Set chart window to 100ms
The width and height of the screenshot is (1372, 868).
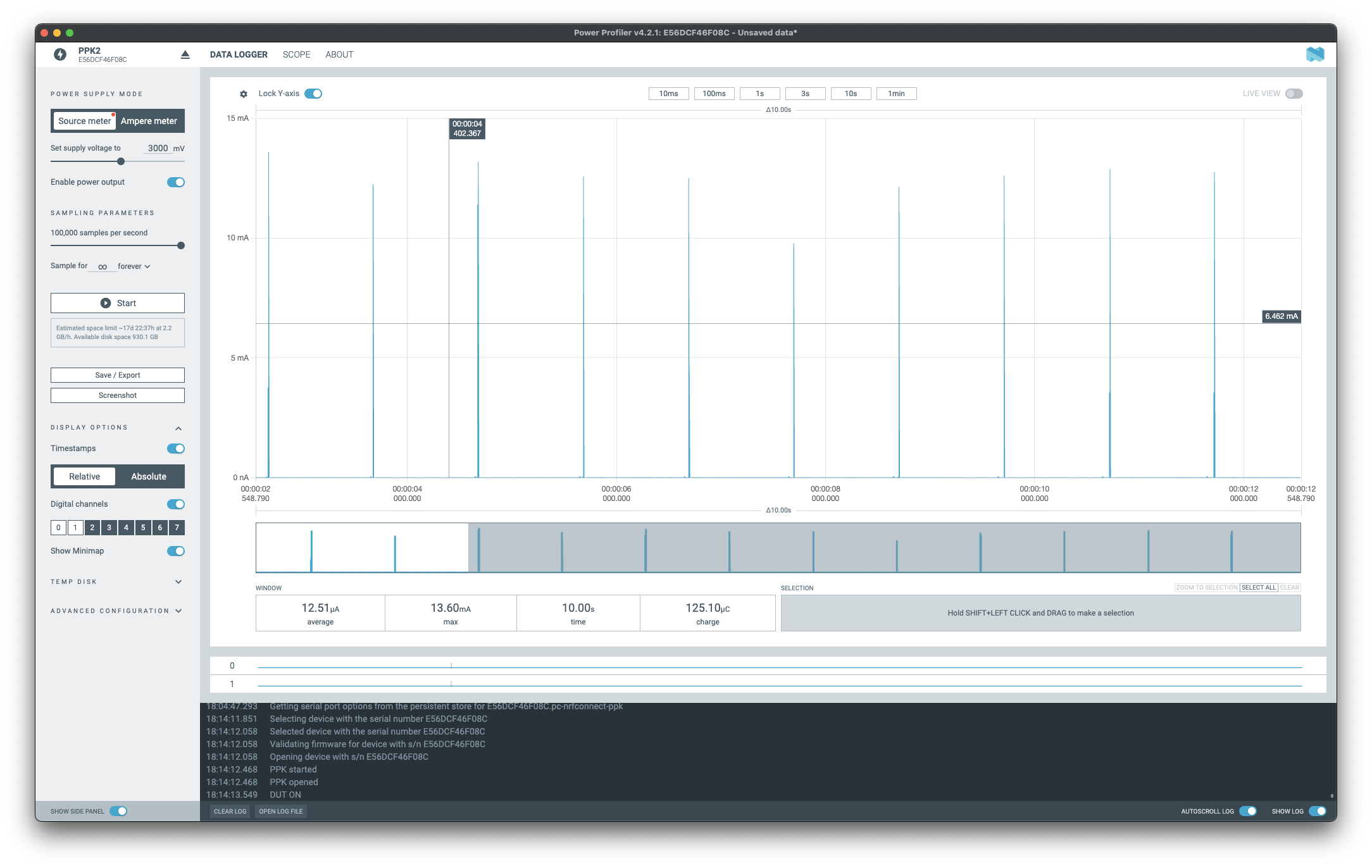coord(714,94)
